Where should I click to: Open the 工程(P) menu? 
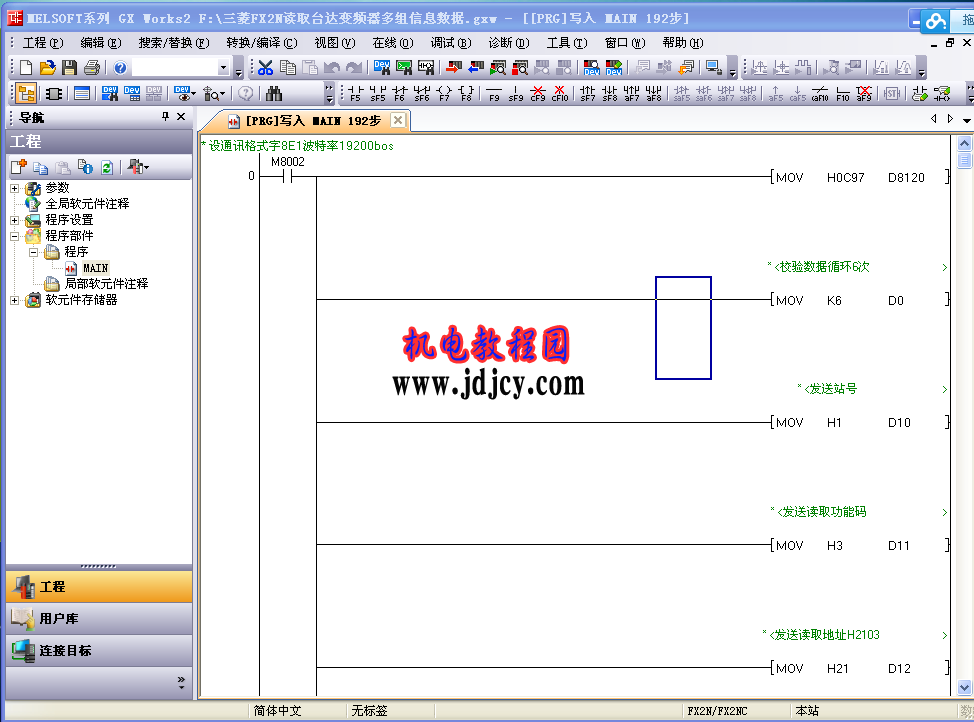43,43
